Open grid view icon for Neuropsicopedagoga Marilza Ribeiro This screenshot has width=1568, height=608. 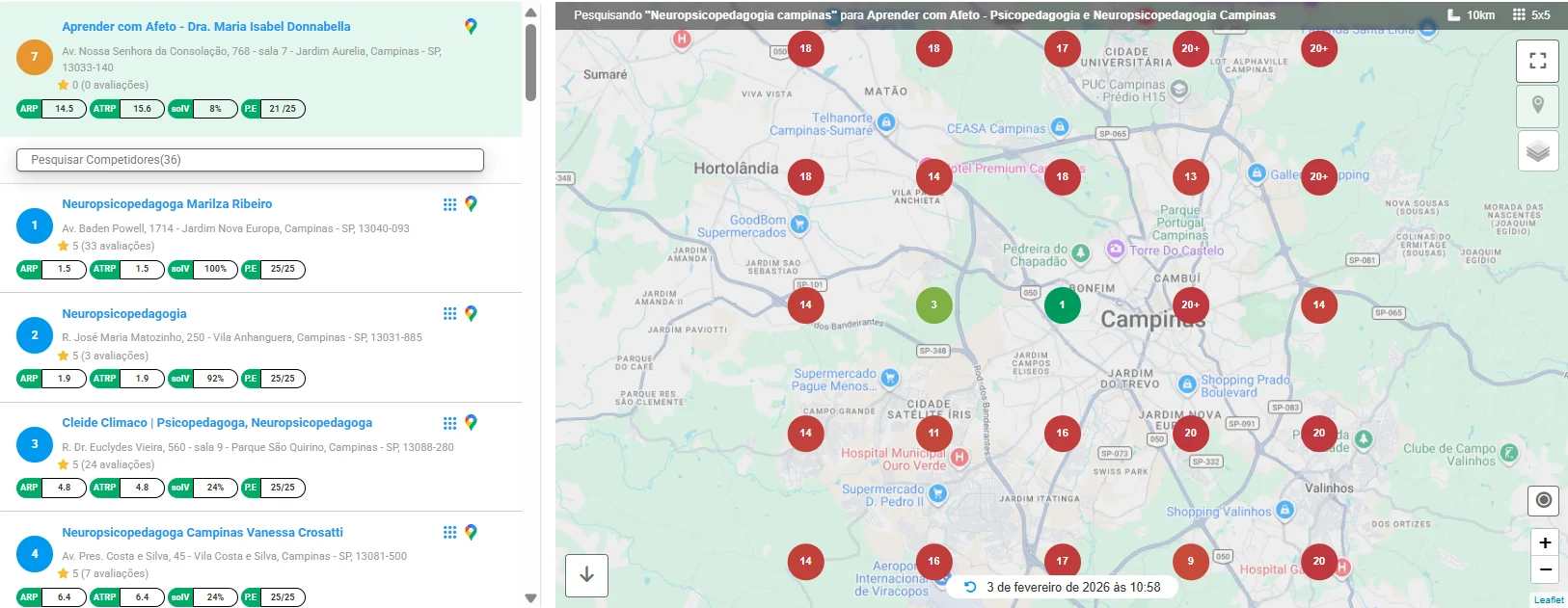pyautogui.click(x=449, y=204)
